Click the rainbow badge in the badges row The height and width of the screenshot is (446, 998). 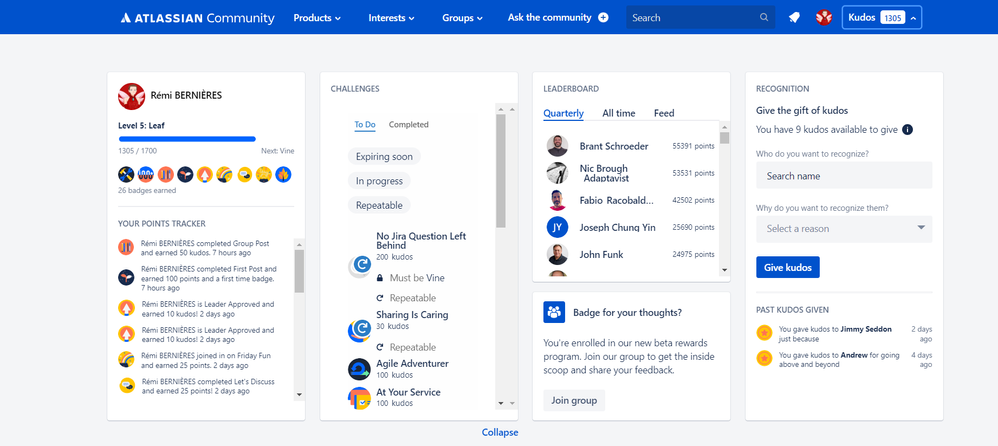click(x=224, y=174)
